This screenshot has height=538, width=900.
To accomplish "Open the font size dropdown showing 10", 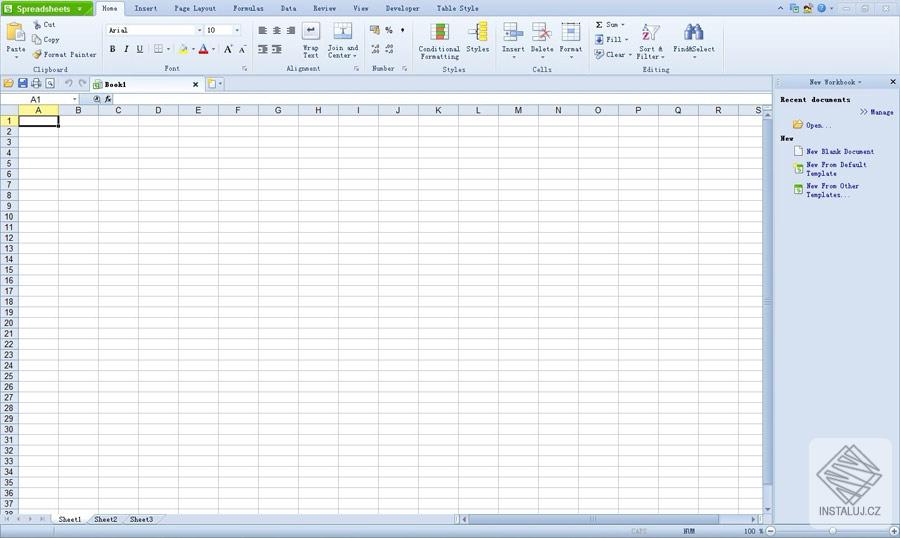I will (237, 30).
